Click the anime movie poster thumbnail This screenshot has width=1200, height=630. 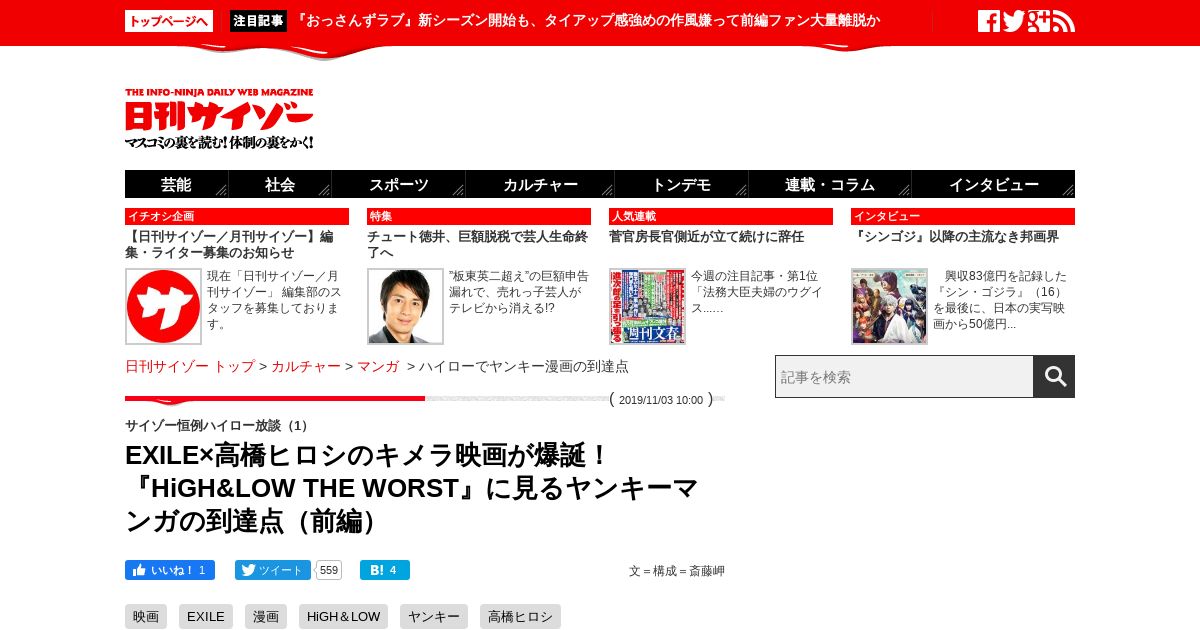pyautogui.click(x=889, y=306)
